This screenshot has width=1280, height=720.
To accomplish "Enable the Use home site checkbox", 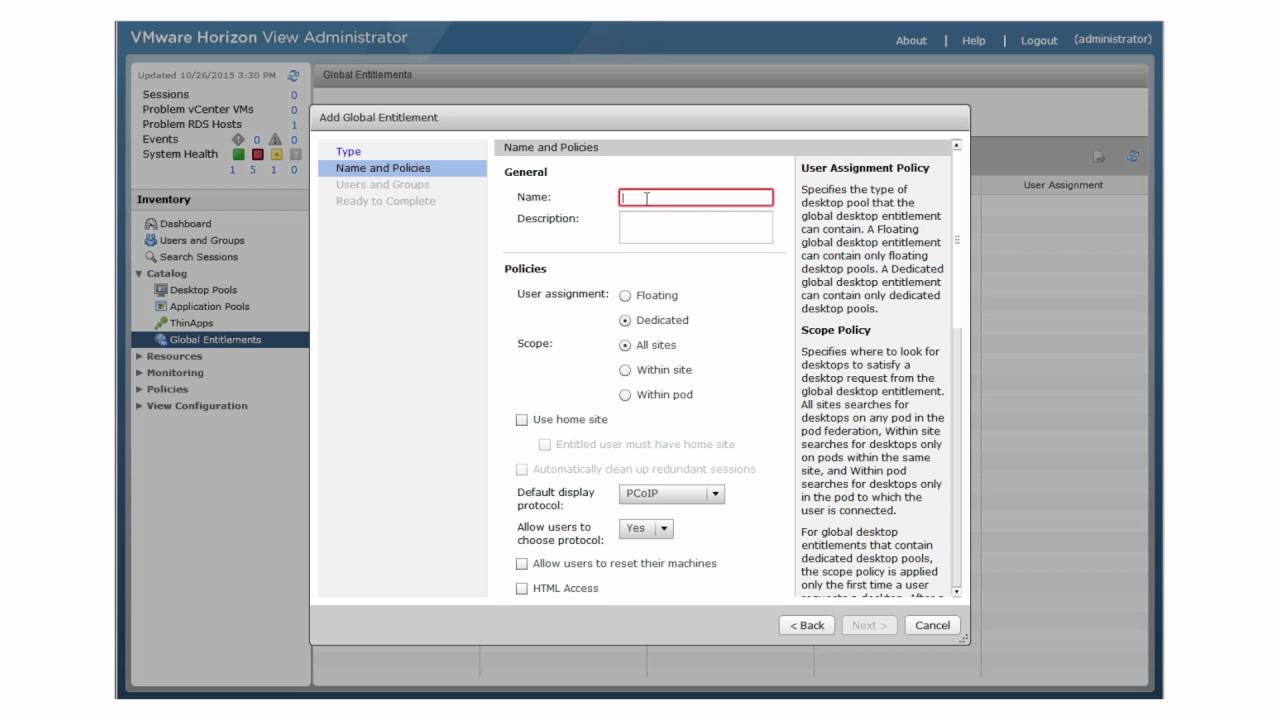I will pyautogui.click(x=522, y=420).
